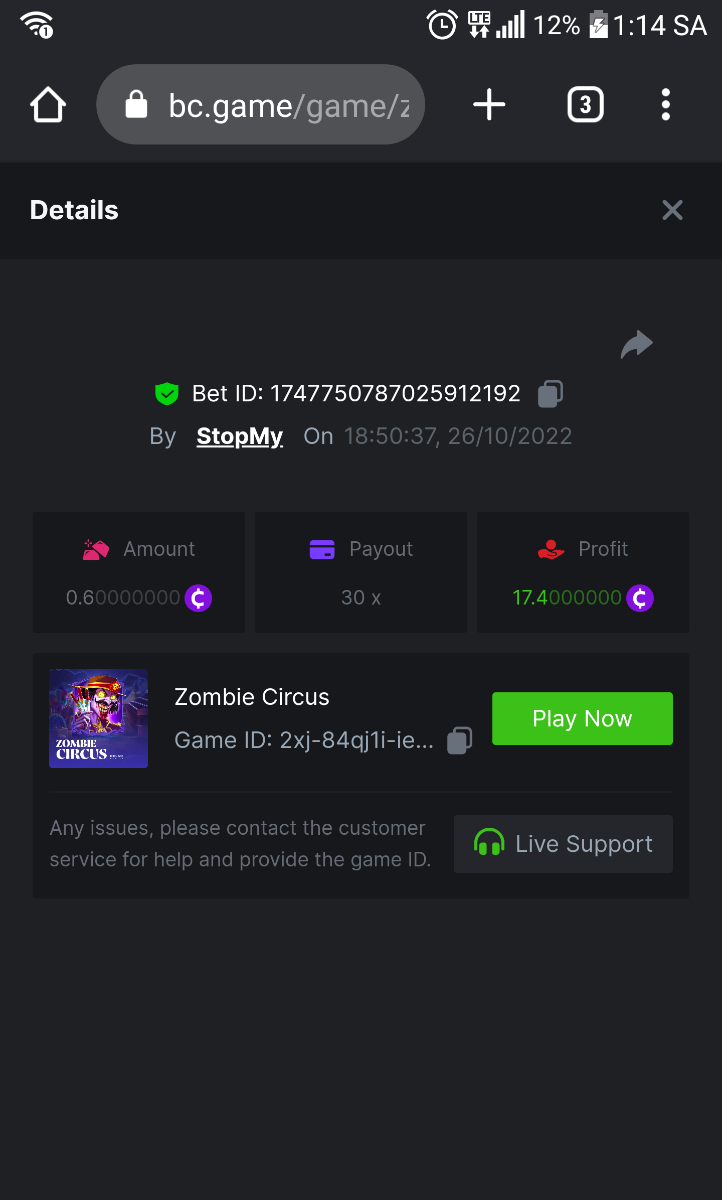Viewport: 722px width, 1200px height.
Task: Tap the Zombie Circus game title
Action: 252,697
